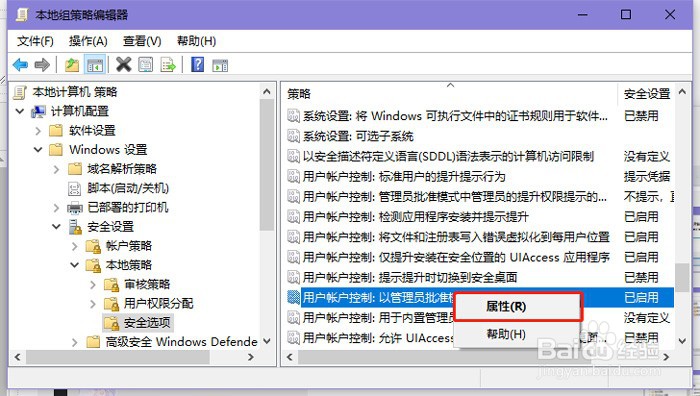Expand the 用户权限分配 node
This screenshot has height=396, width=700.
click(93, 304)
